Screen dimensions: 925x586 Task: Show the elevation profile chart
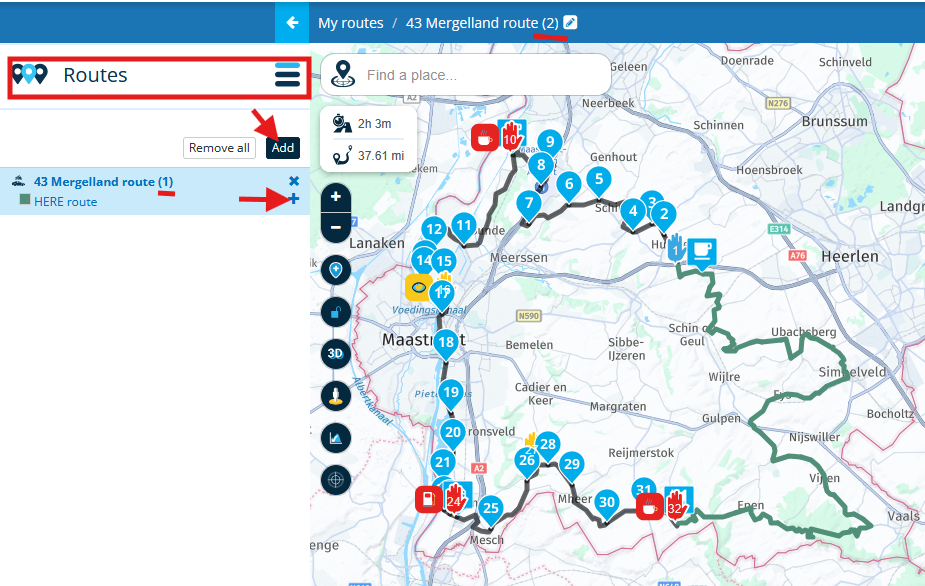336,438
